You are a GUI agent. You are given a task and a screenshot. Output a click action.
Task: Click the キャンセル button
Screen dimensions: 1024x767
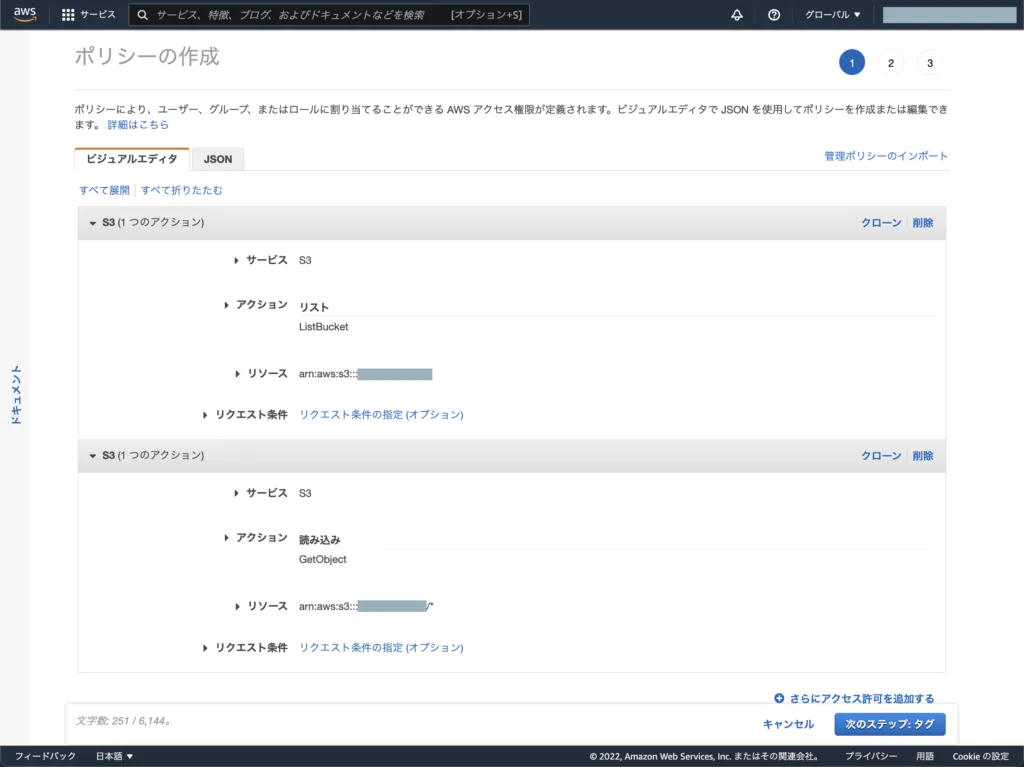tap(788, 724)
